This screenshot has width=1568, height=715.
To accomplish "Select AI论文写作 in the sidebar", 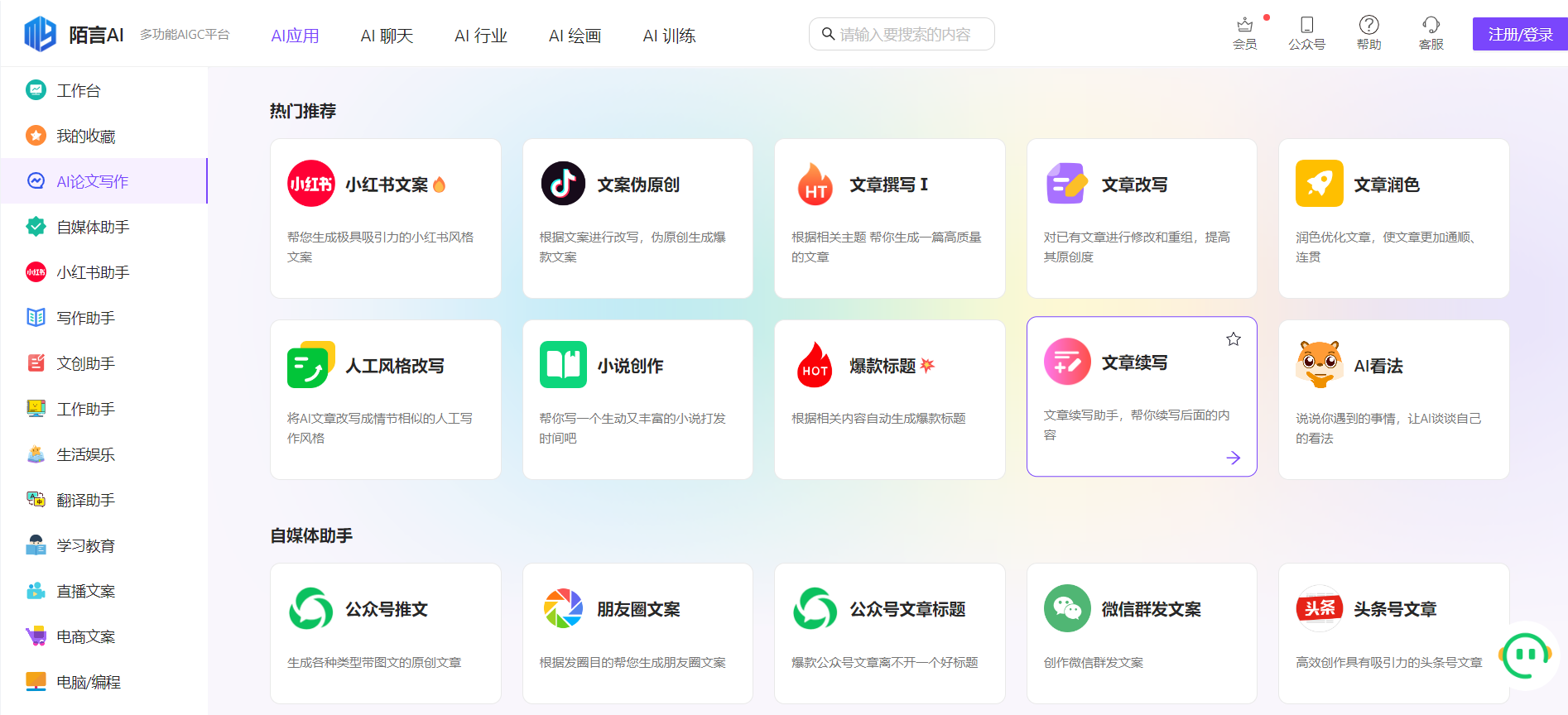I will pos(103,180).
